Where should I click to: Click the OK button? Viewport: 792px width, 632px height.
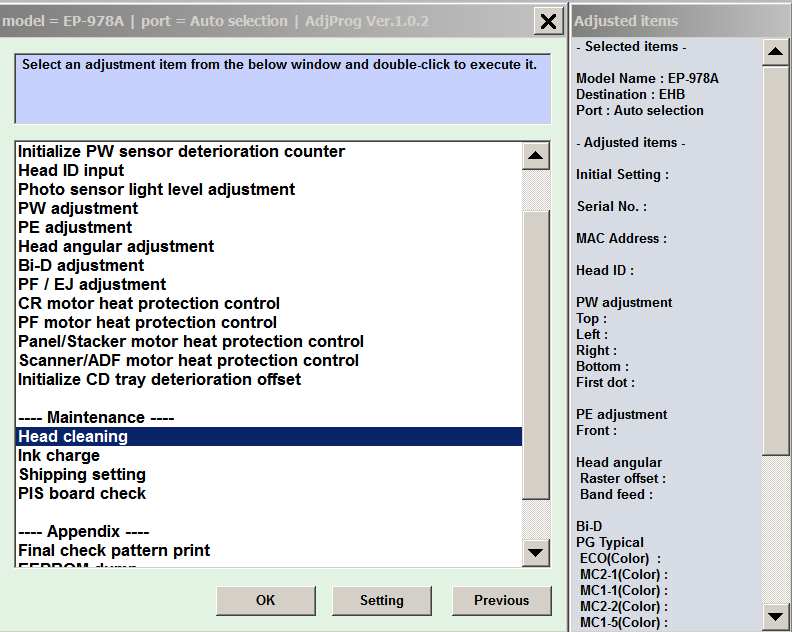pos(266,600)
